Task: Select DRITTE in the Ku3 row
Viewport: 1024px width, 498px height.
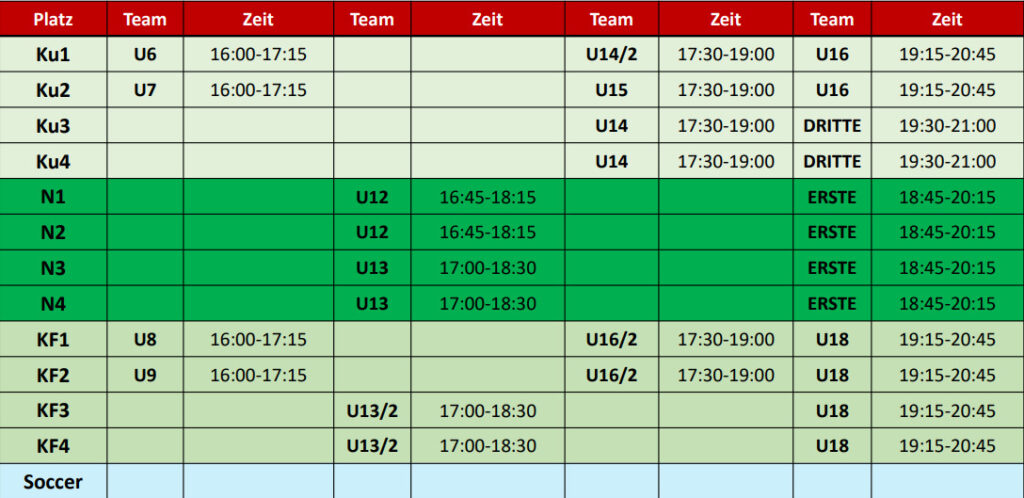Action: [832, 126]
